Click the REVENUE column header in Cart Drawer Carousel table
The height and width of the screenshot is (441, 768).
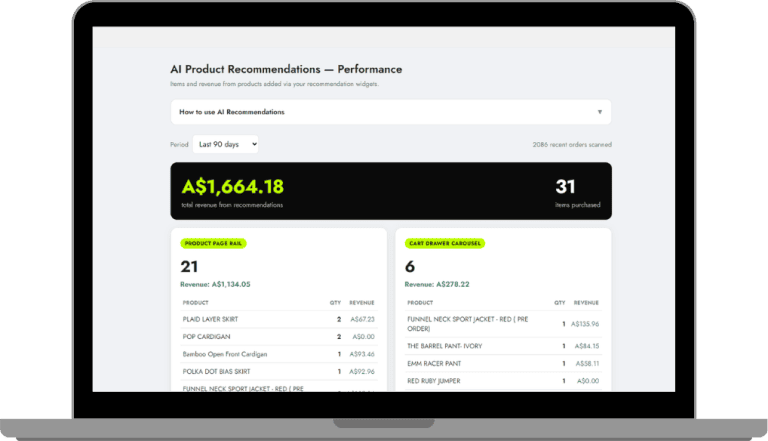coord(586,303)
